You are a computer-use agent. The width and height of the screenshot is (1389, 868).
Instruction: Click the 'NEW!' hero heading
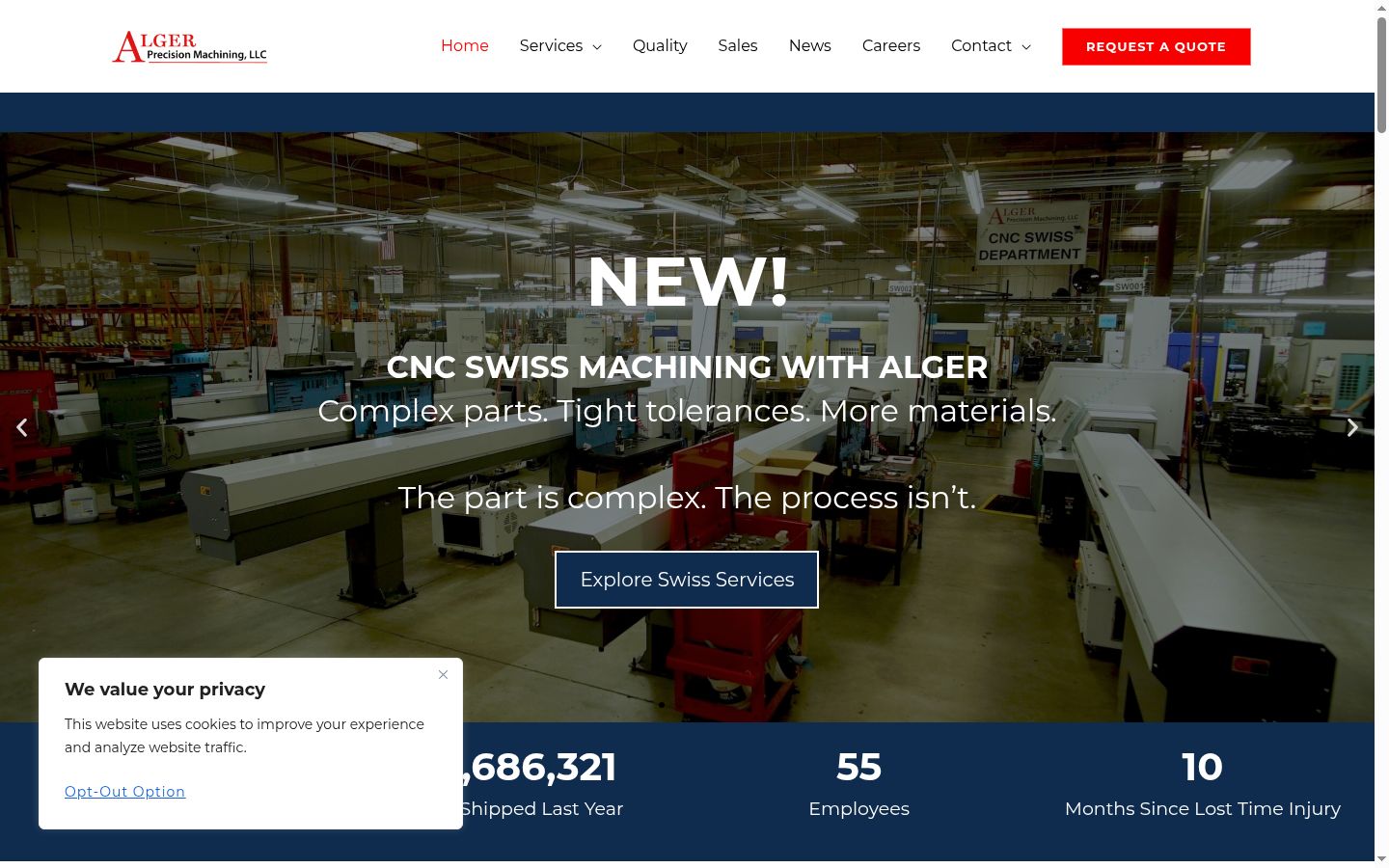click(688, 282)
